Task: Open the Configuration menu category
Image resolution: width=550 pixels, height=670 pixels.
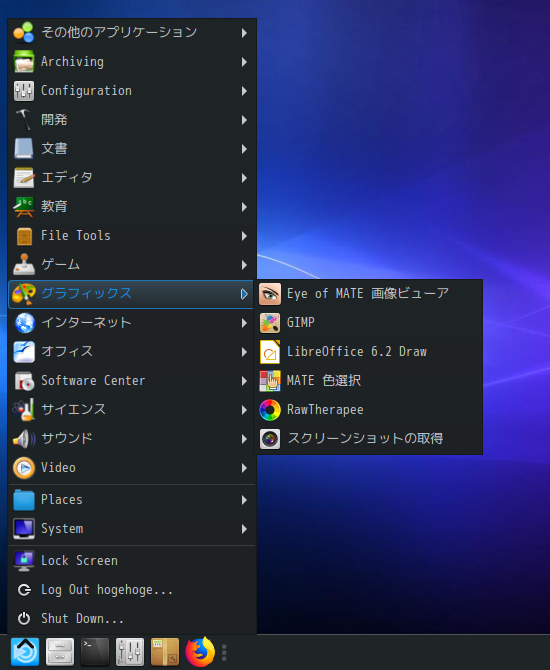Action: point(132,91)
